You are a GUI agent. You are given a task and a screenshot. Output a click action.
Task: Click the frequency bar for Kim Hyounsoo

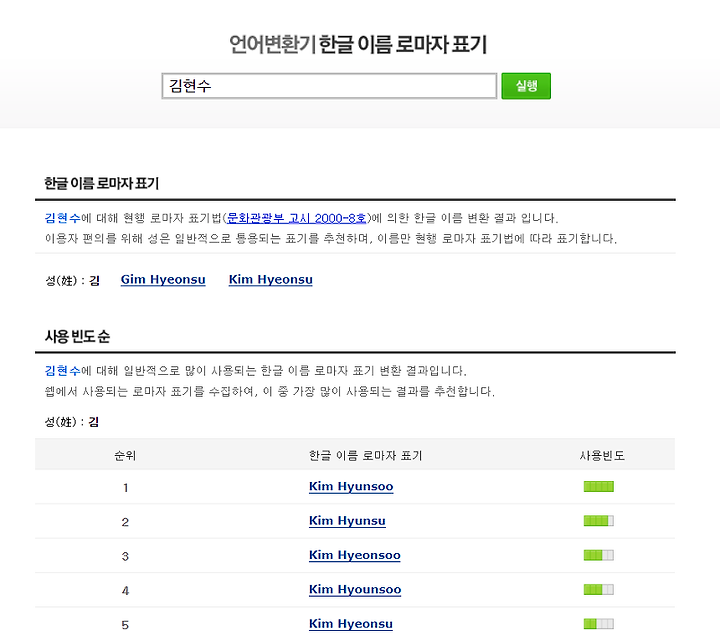pos(599,589)
